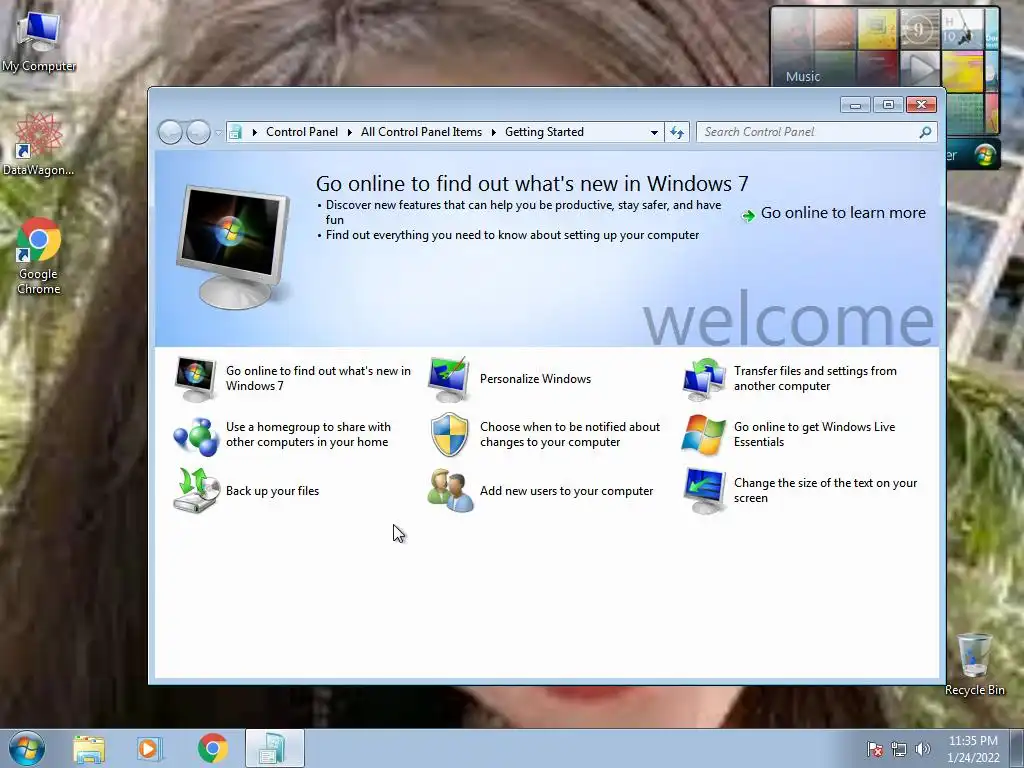Select 'Add new users to your computer' text
Image resolution: width=1024 pixels, height=768 pixels.
pyautogui.click(x=566, y=490)
